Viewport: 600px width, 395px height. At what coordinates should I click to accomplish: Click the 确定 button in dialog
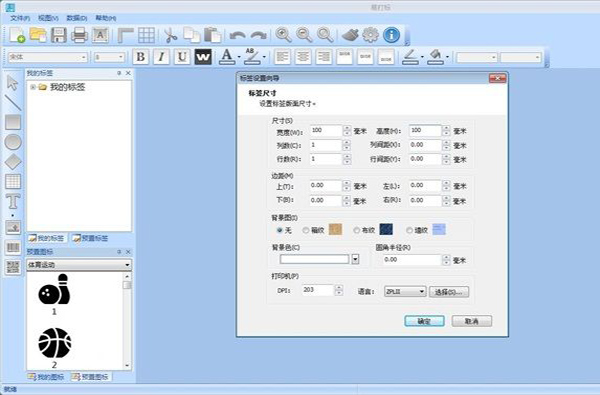point(424,321)
